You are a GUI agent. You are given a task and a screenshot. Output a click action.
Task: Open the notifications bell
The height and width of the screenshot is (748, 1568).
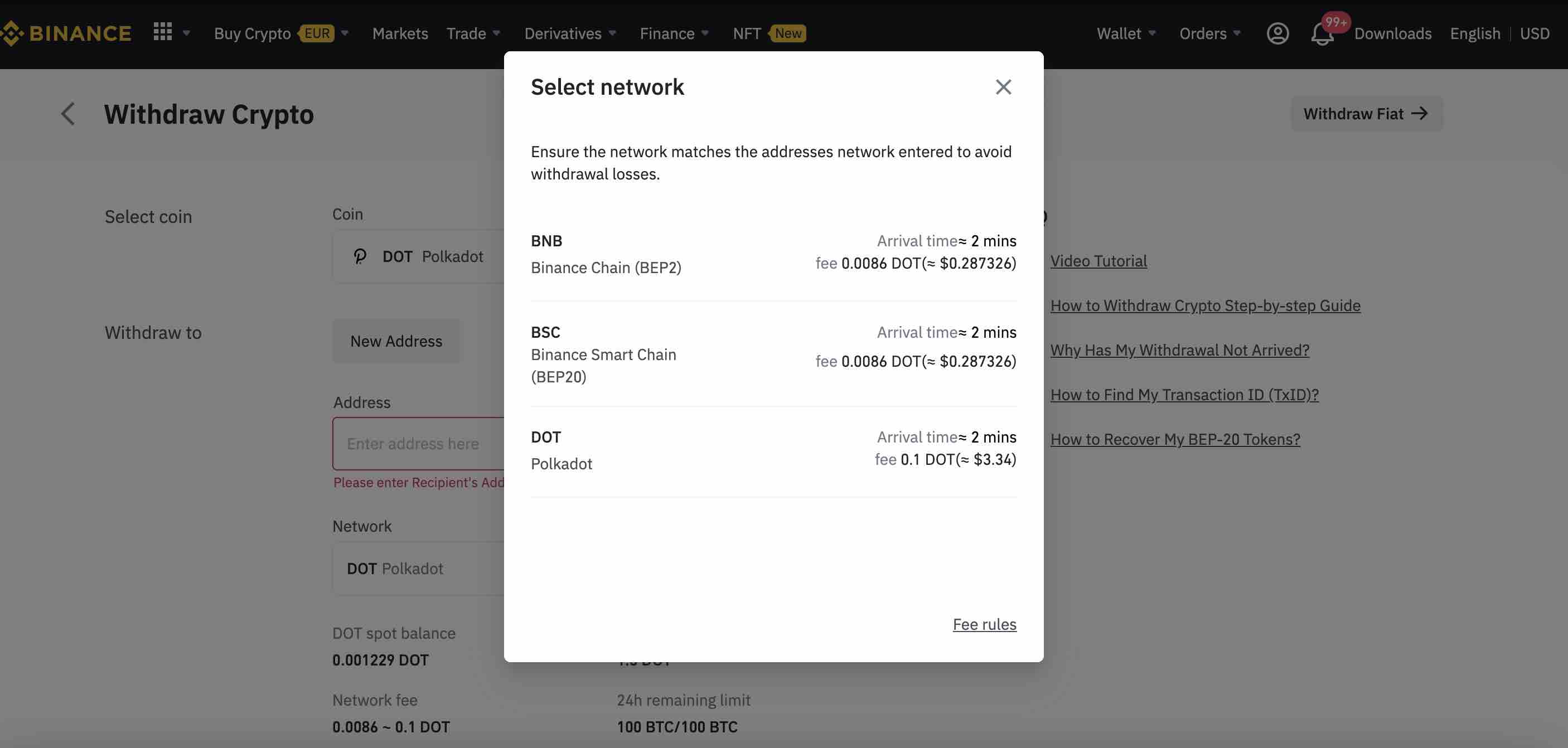[1322, 35]
